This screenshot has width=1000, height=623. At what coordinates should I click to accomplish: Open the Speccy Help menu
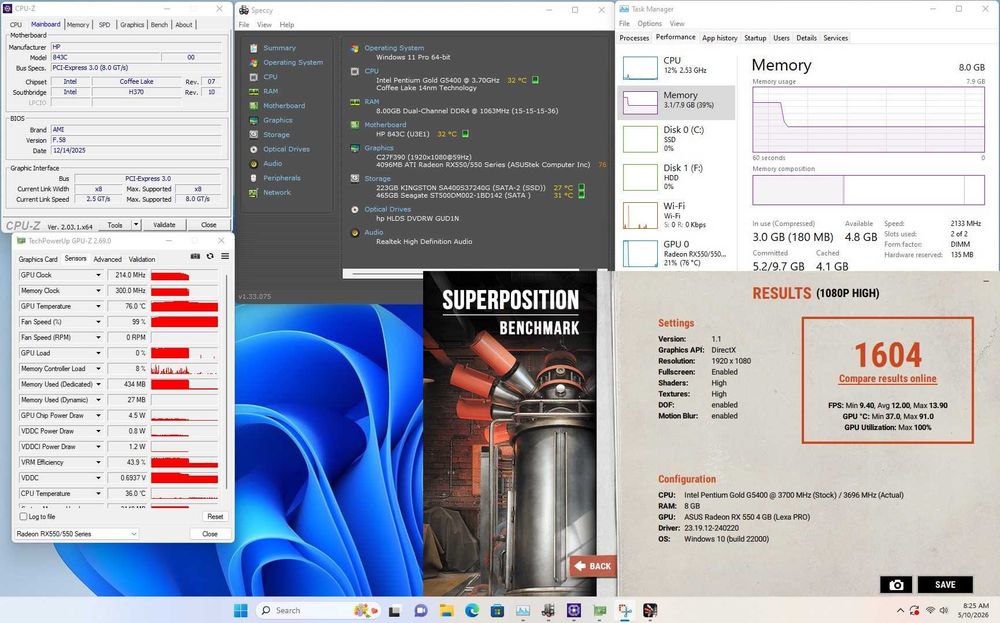pos(287,25)
